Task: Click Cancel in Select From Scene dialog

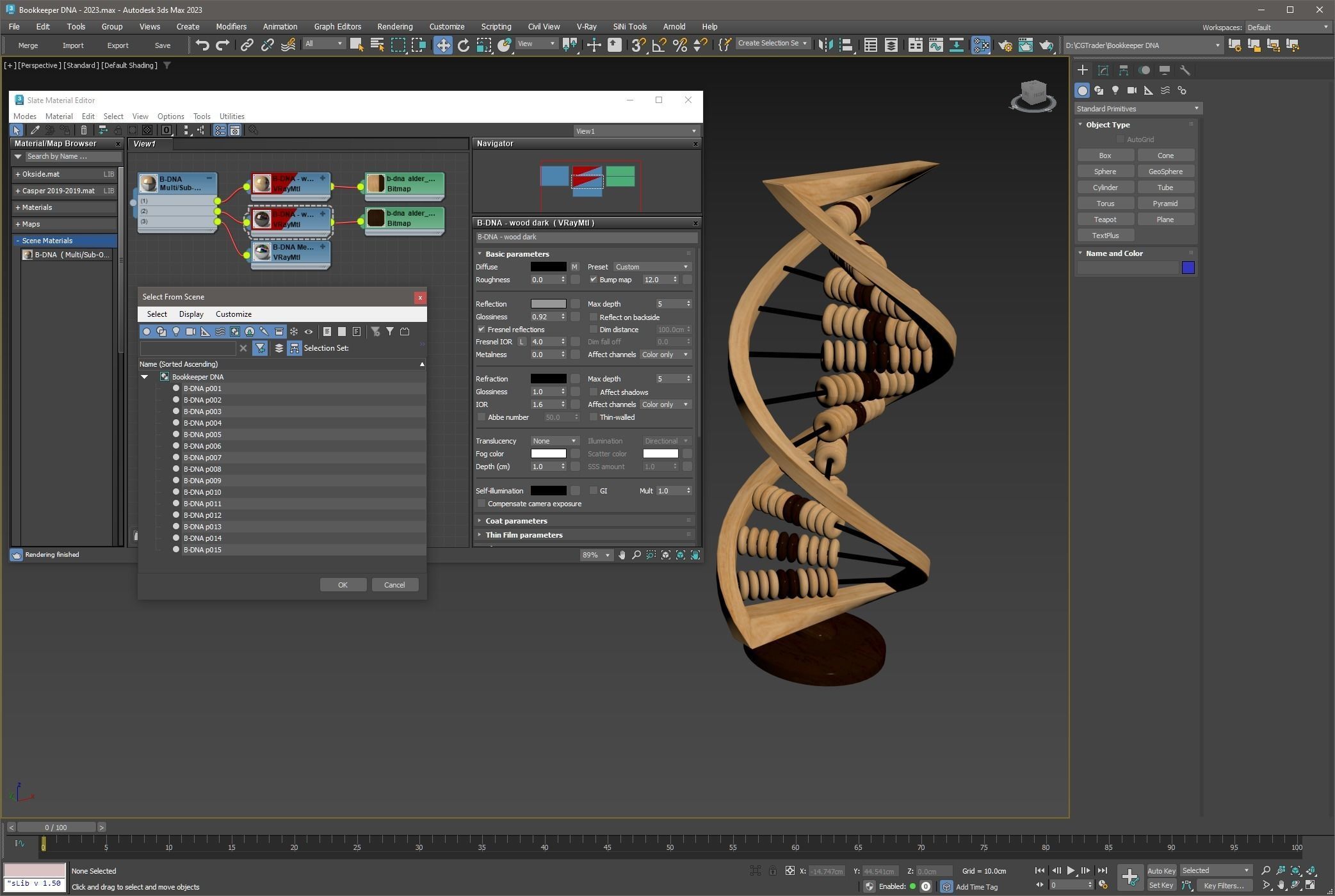Action: click(x=394, y=585)
